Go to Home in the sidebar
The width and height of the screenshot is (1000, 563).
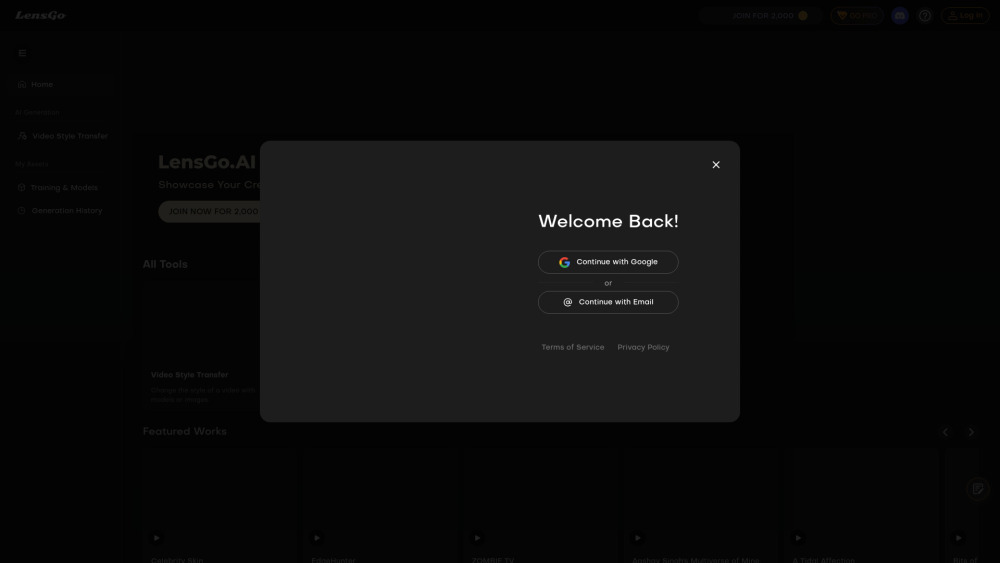[41, 85]
